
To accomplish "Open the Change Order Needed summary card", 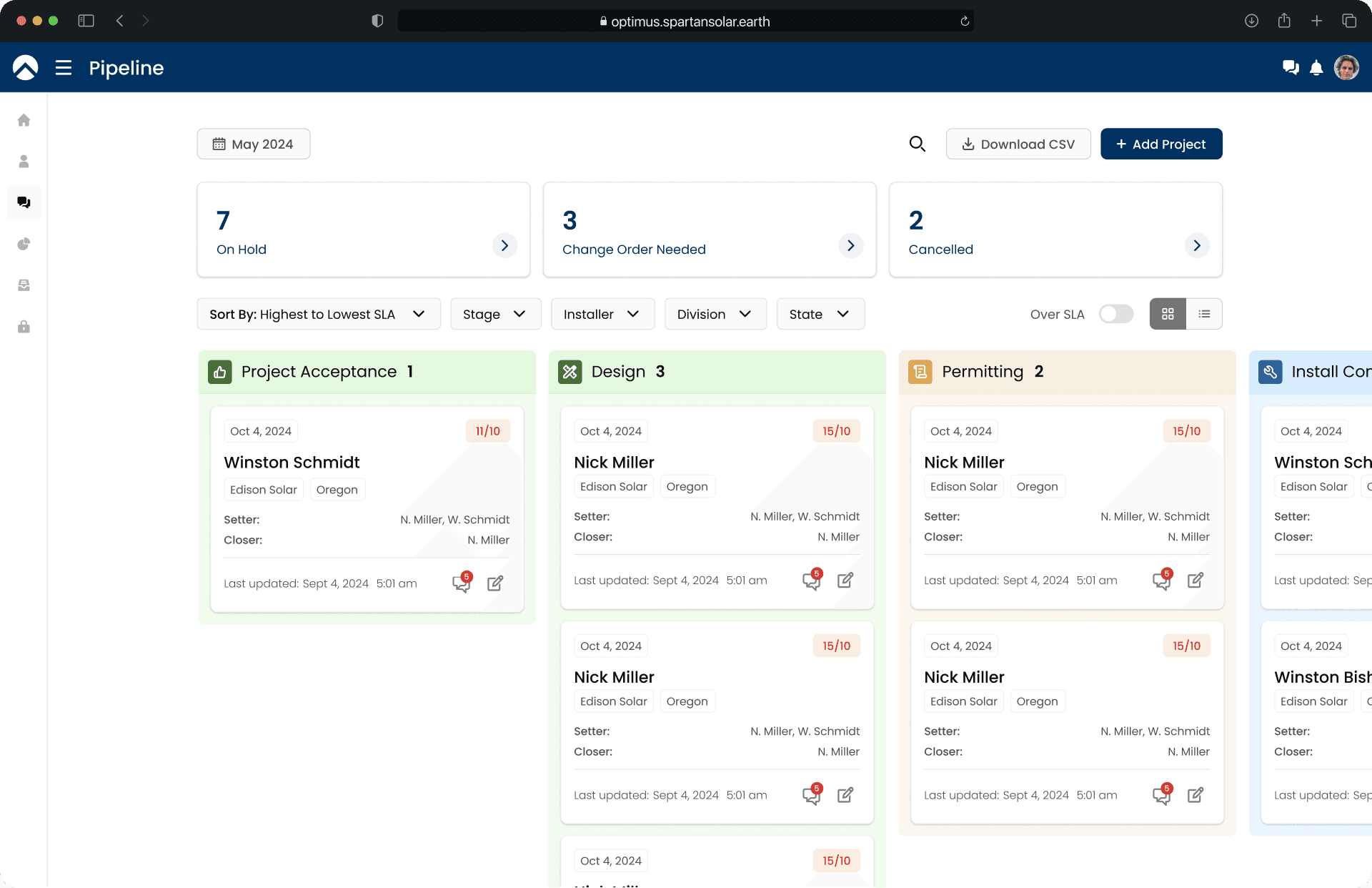I will [850, 245].
